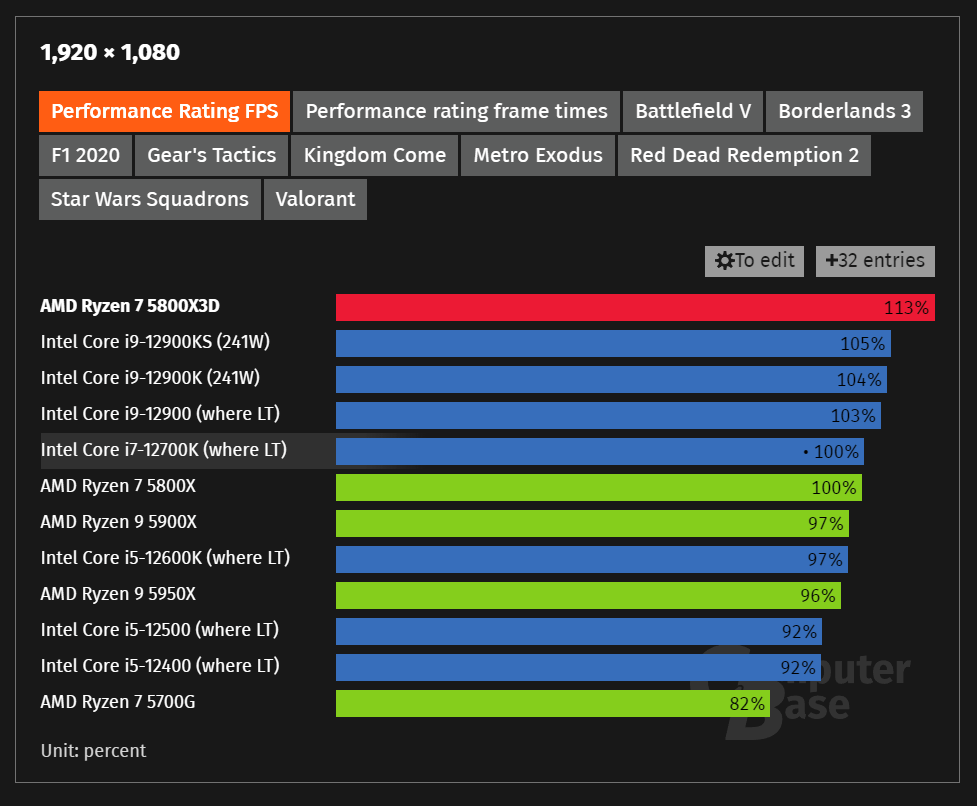
Task: Select the Intel Core i9-12900KS (241W) label
Action: tap(155, 343)
